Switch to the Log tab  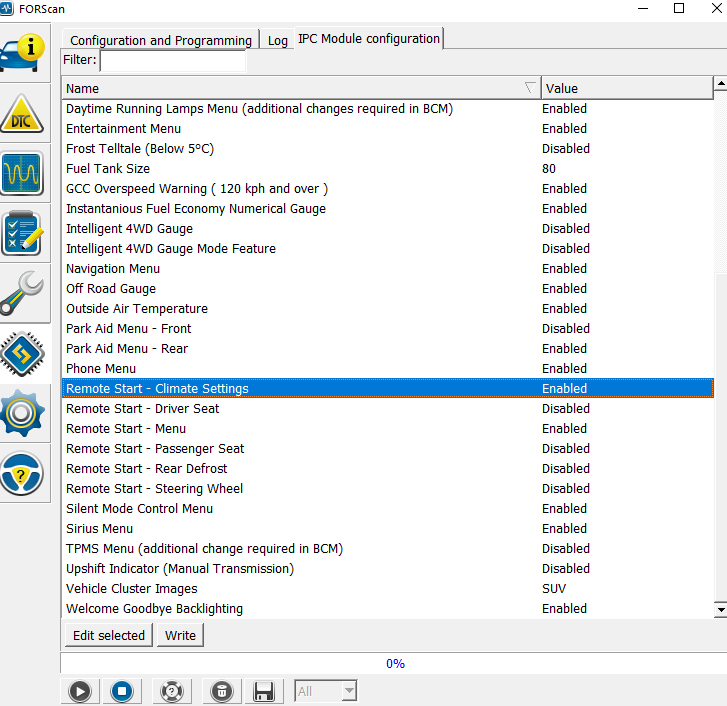click(278, 40)
